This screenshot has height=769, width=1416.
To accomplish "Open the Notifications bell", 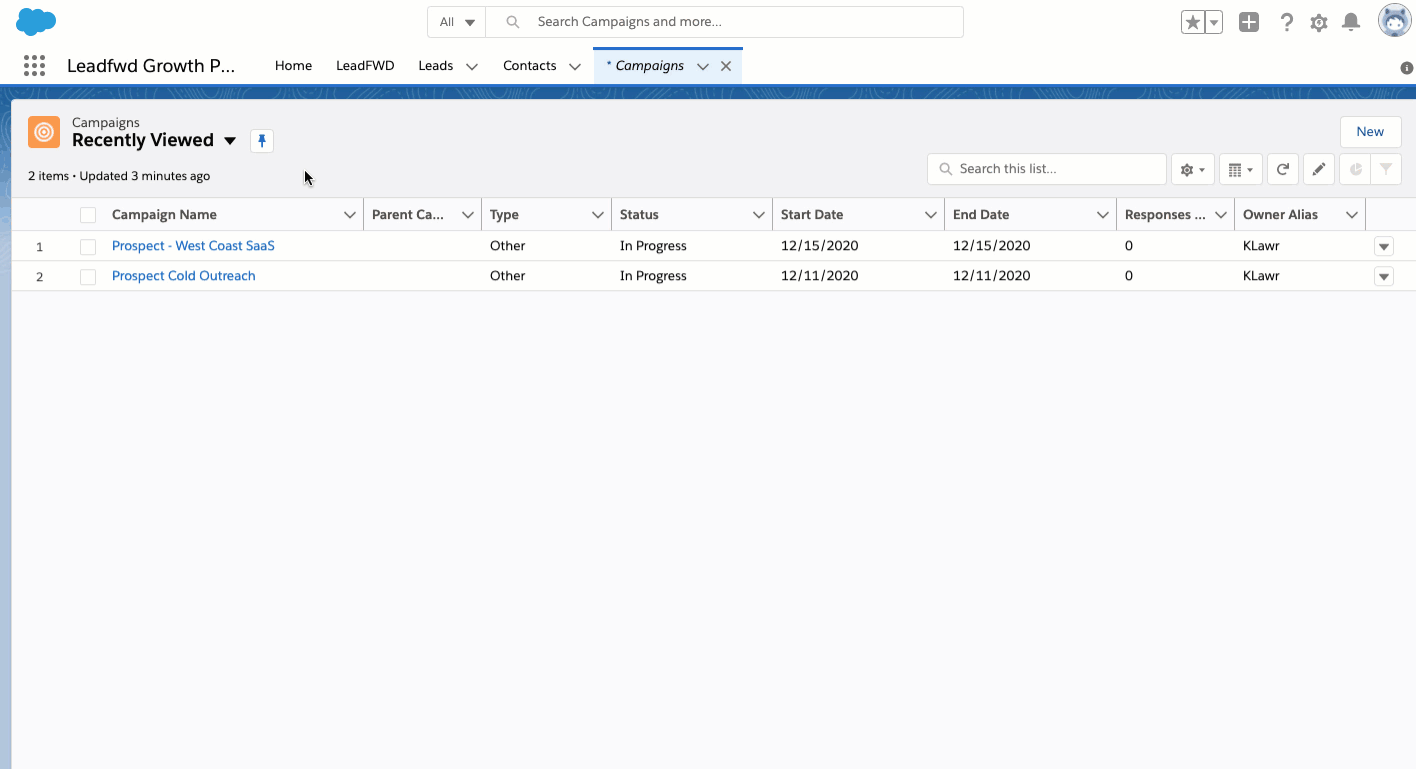I will click(x=1351, y=22).
